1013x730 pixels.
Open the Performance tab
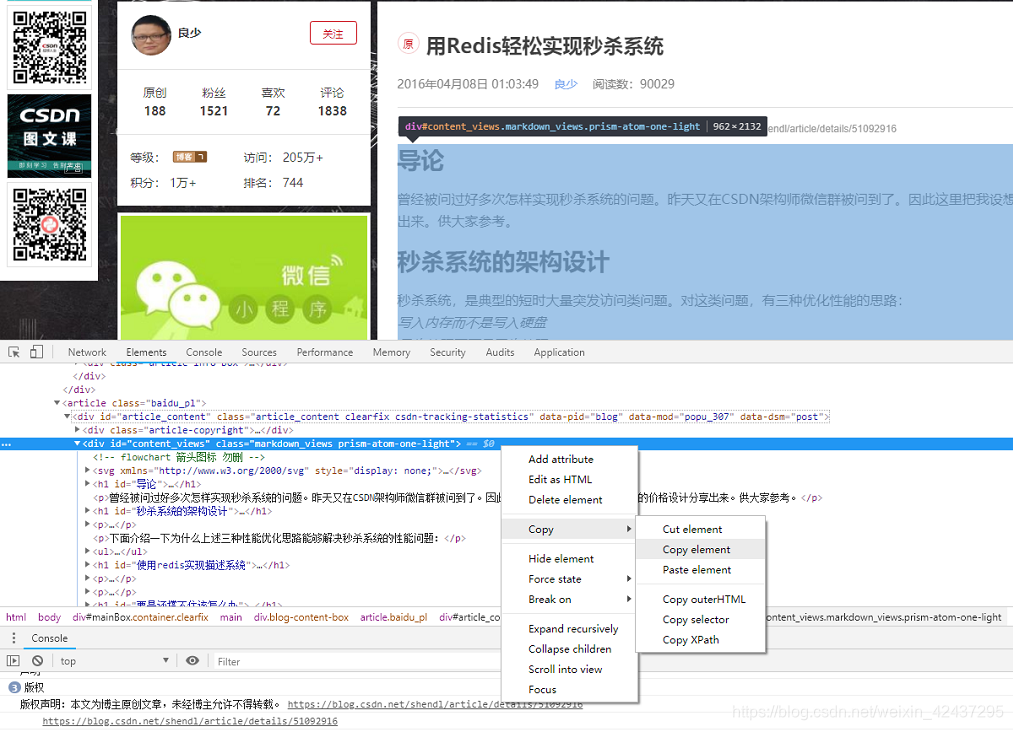[325, 352]
